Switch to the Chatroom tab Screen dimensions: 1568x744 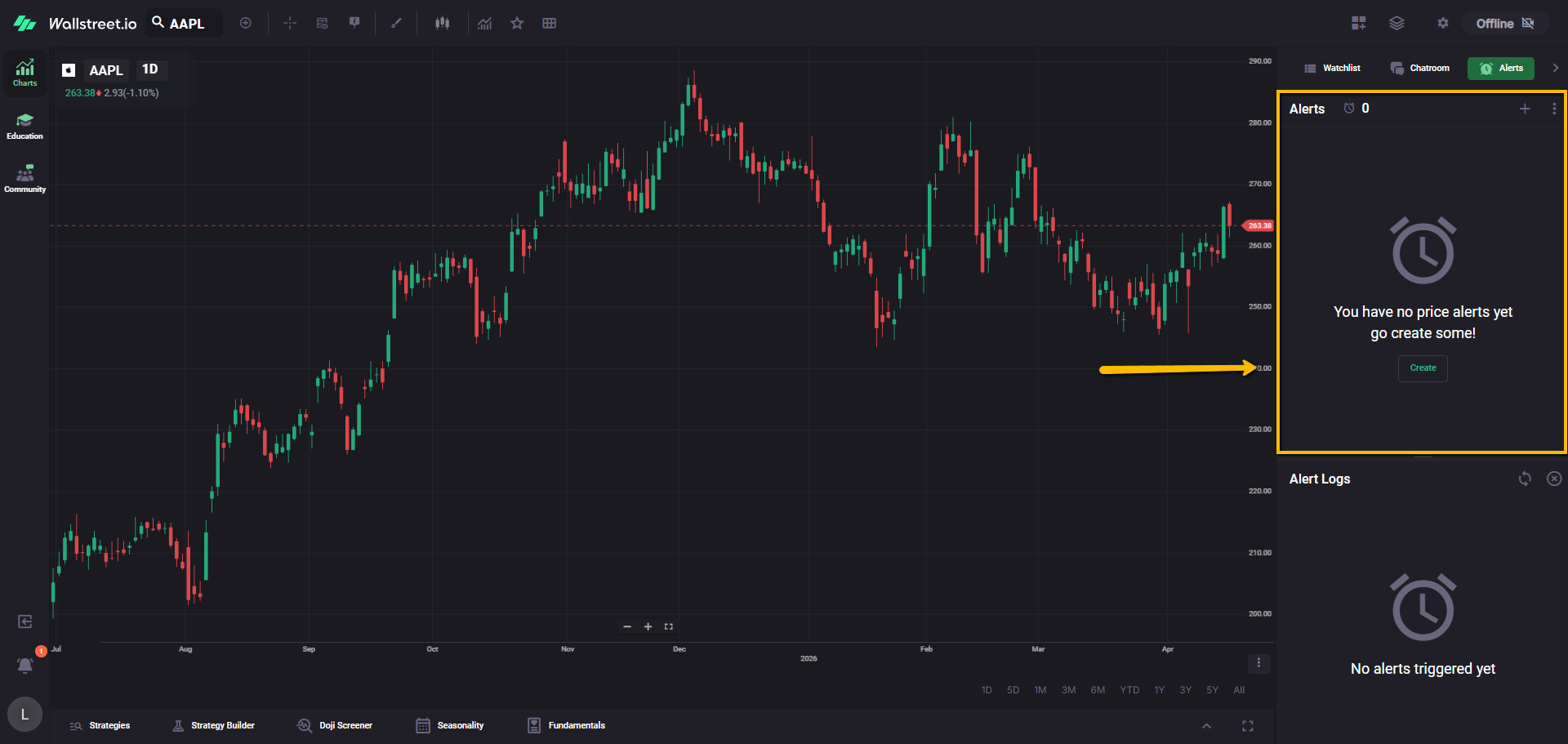click(x=1420, y=69)
